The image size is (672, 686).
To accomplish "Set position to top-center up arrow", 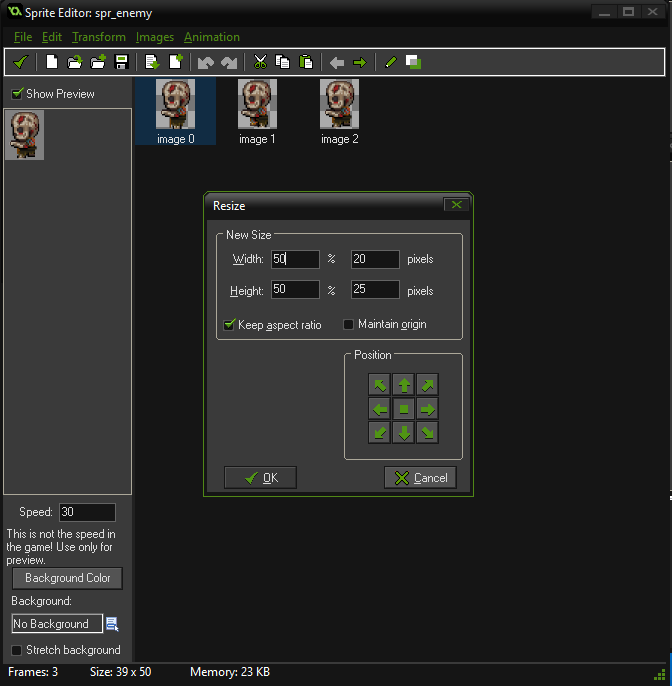I will click(403, 385).
